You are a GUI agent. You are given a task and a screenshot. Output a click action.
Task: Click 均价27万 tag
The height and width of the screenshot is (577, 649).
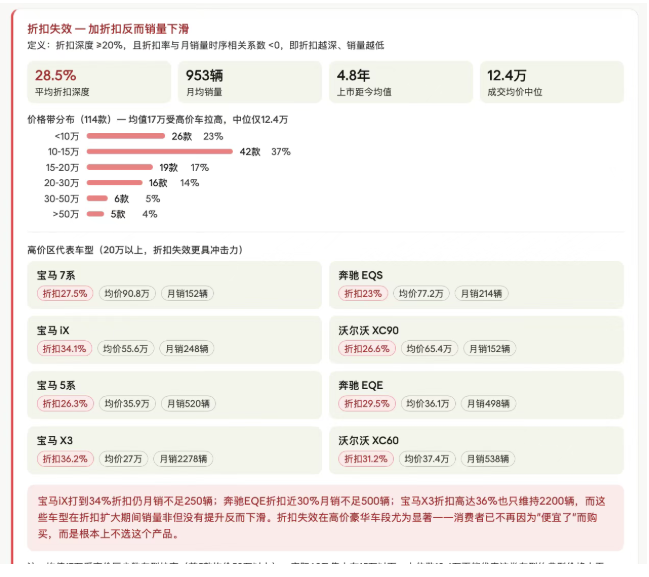click(123, 459)
